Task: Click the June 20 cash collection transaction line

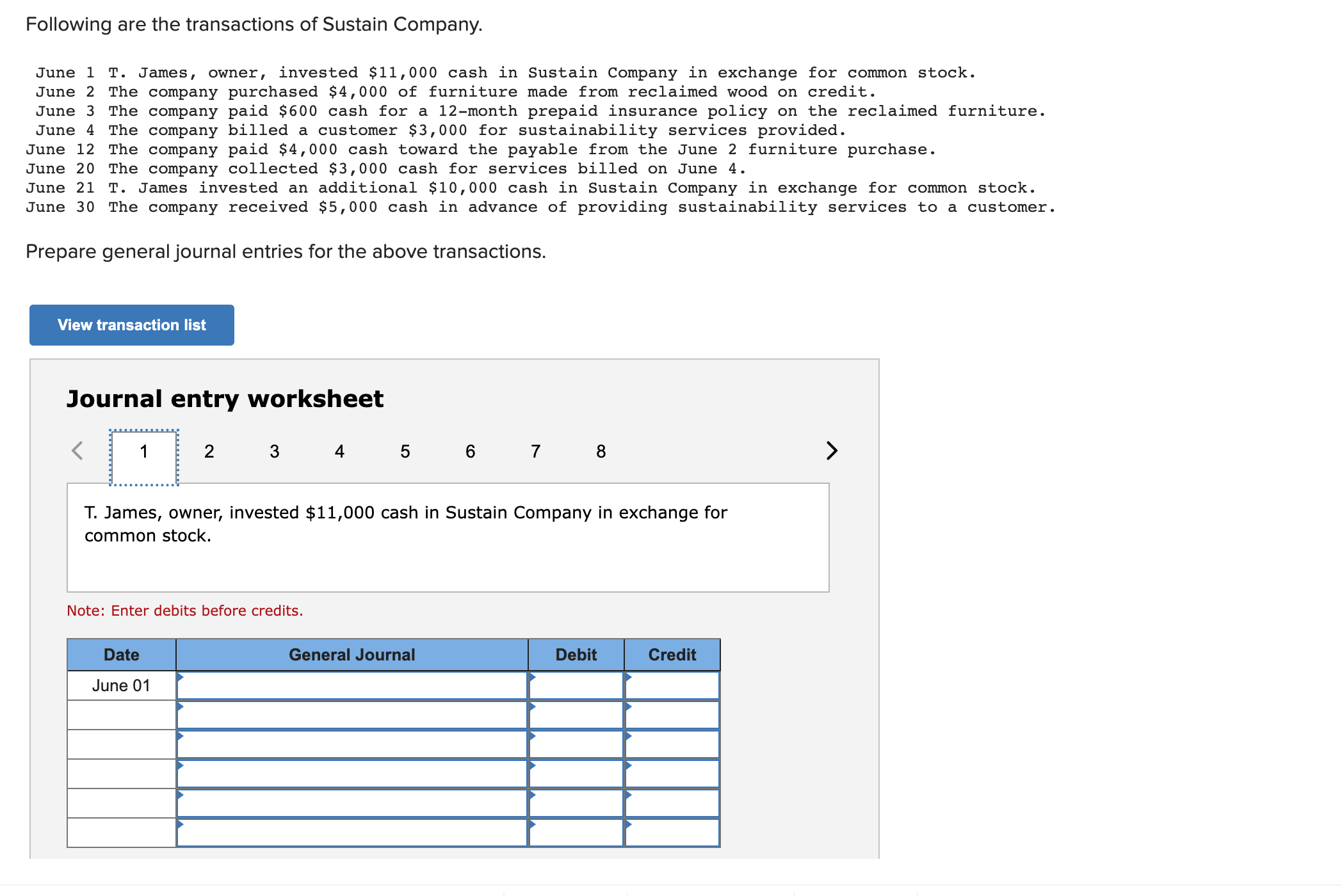Action: (386, 169)
